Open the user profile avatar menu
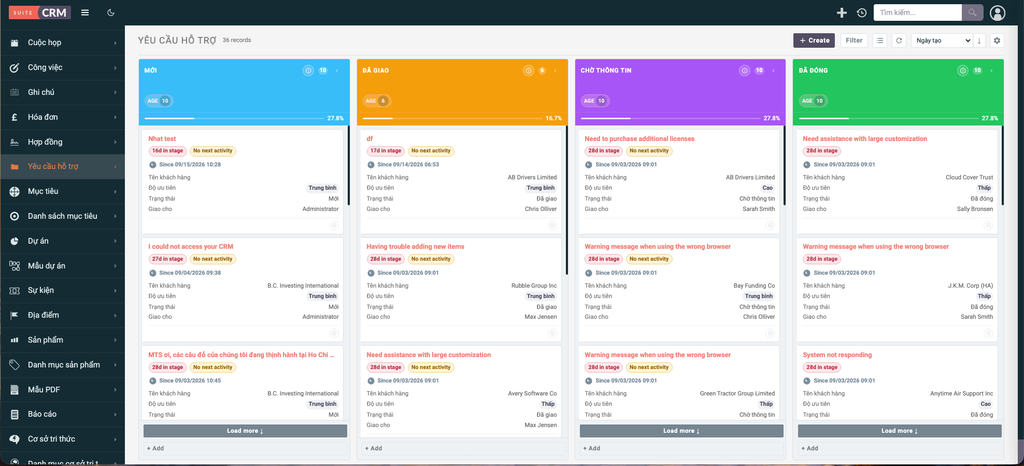Image resolution: width=1024 pixels, height=466 pixels. pos(997,12)
